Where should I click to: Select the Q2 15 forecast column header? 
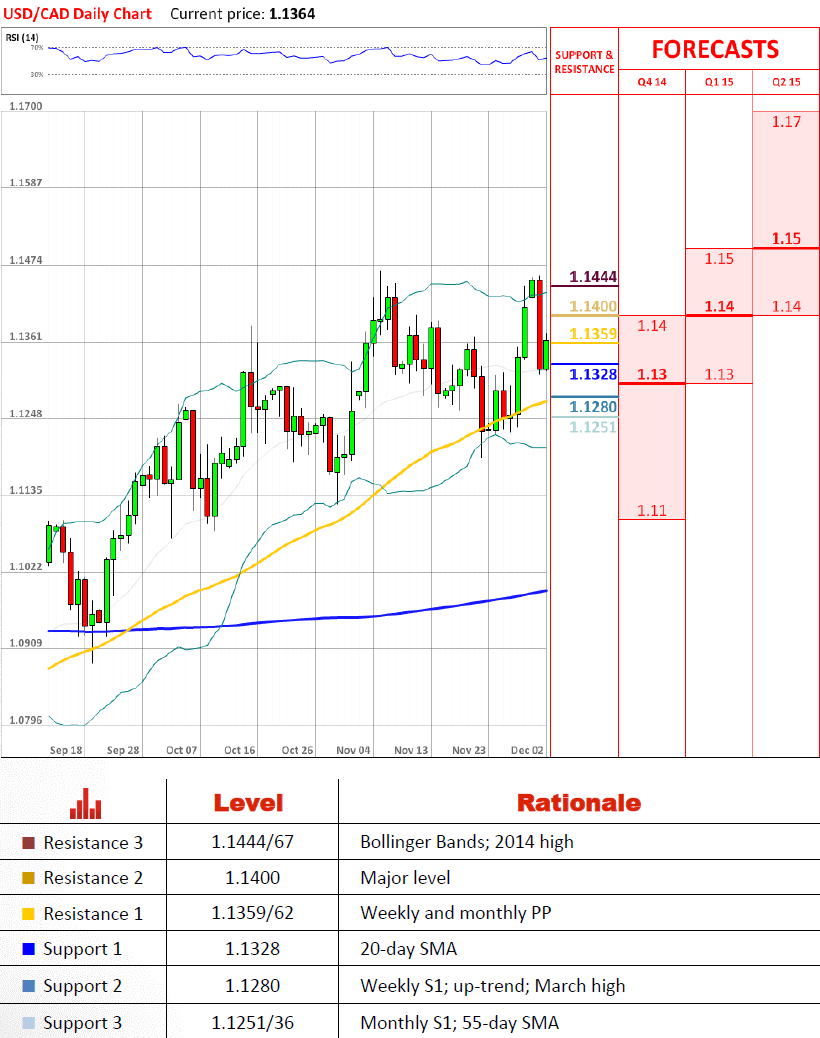click(x=786, y=82)
